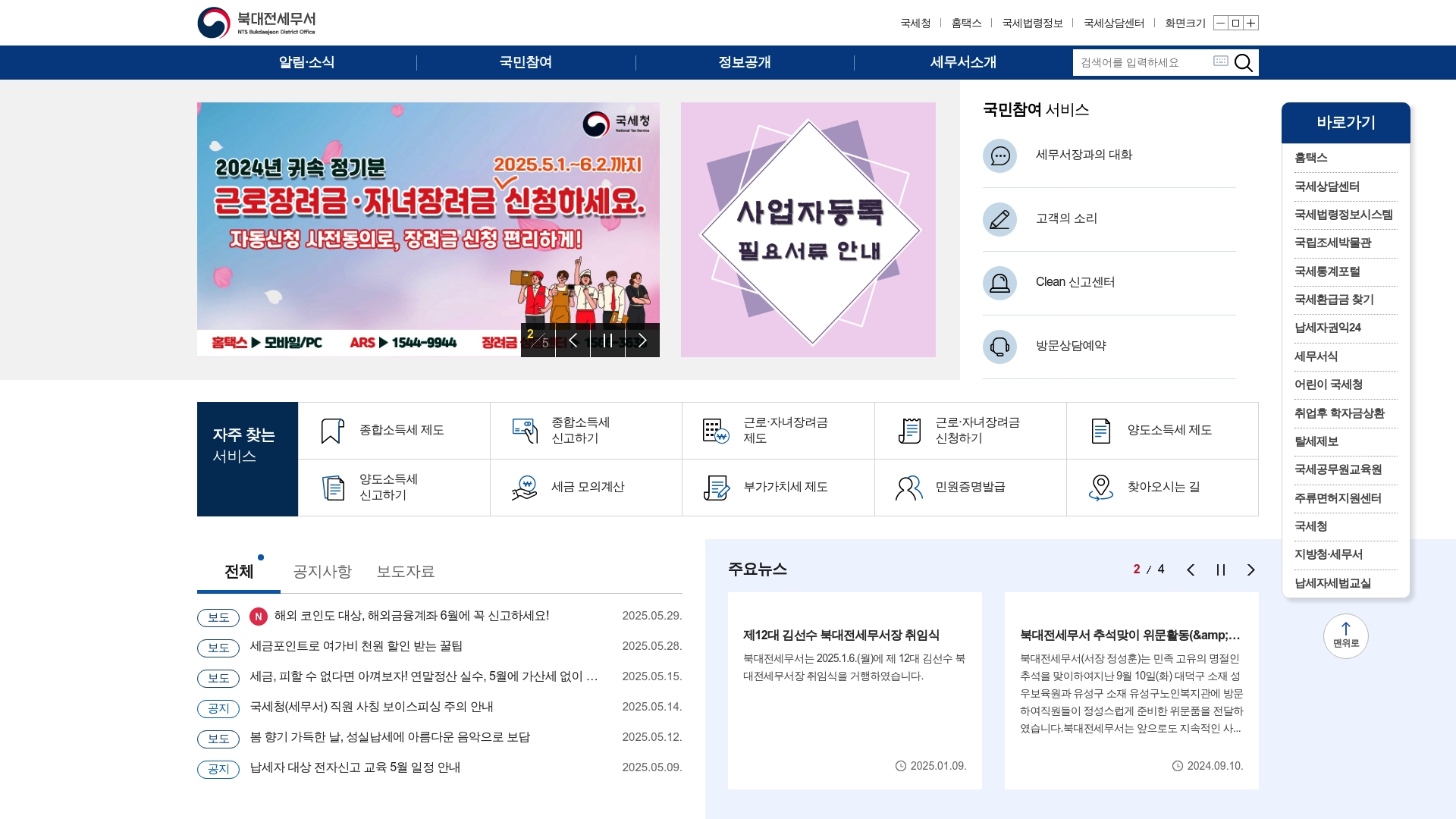Click the 홈택스 top link
This screenshot has height=819, width=1456.
click(966, 23)
